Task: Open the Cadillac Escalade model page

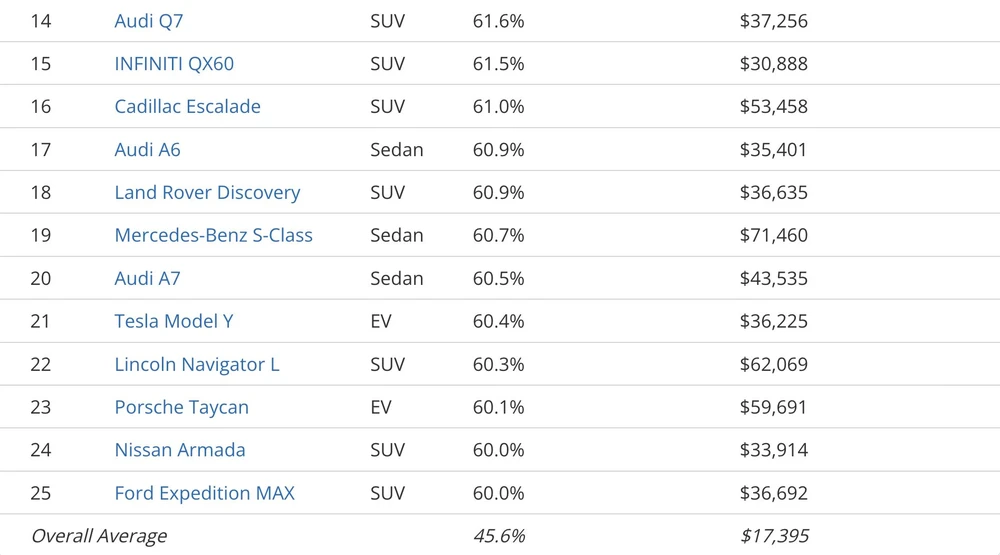Action: click(187, 107)
